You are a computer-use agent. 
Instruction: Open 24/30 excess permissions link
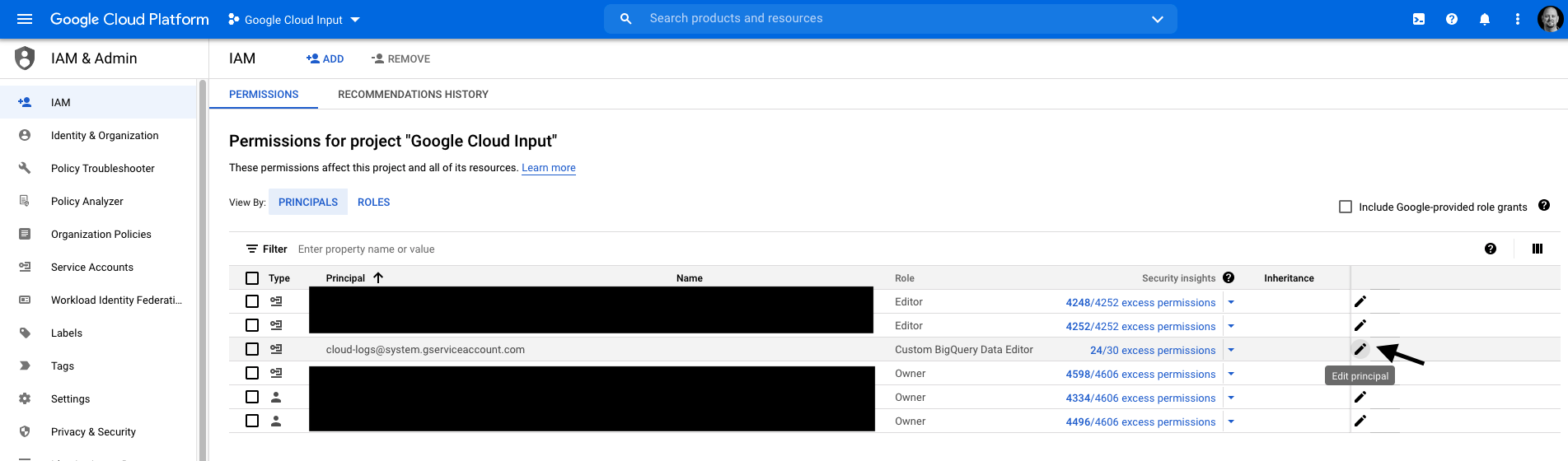click(1153, 350)
